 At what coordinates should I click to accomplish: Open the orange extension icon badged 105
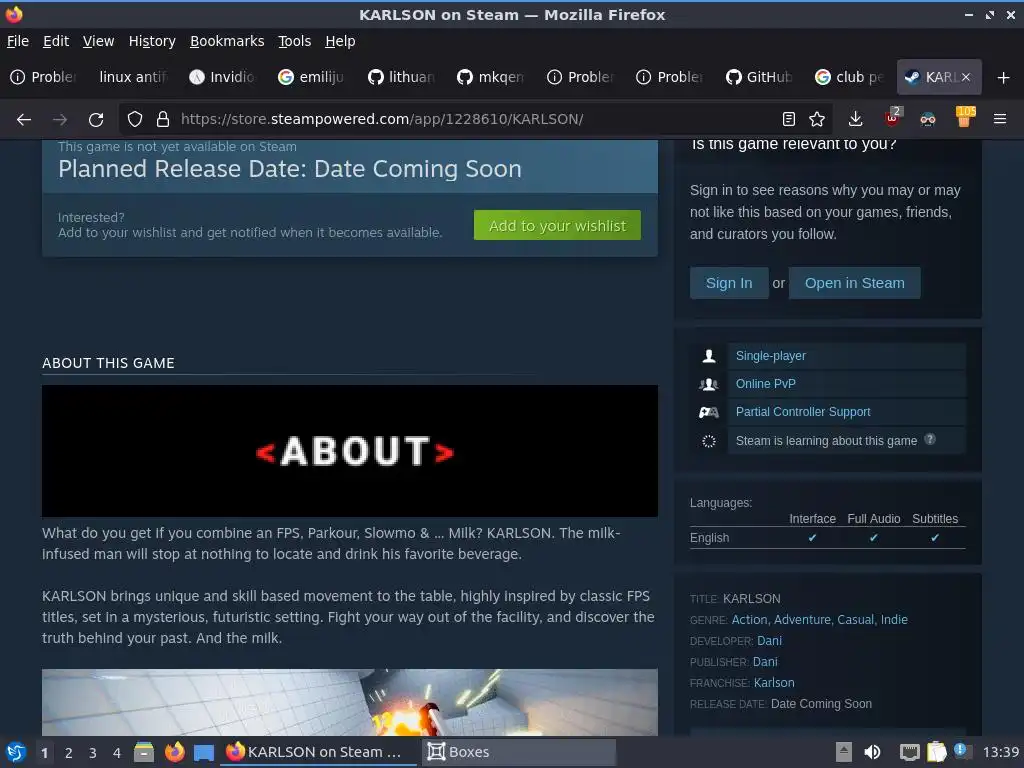[x=965, y=117]
